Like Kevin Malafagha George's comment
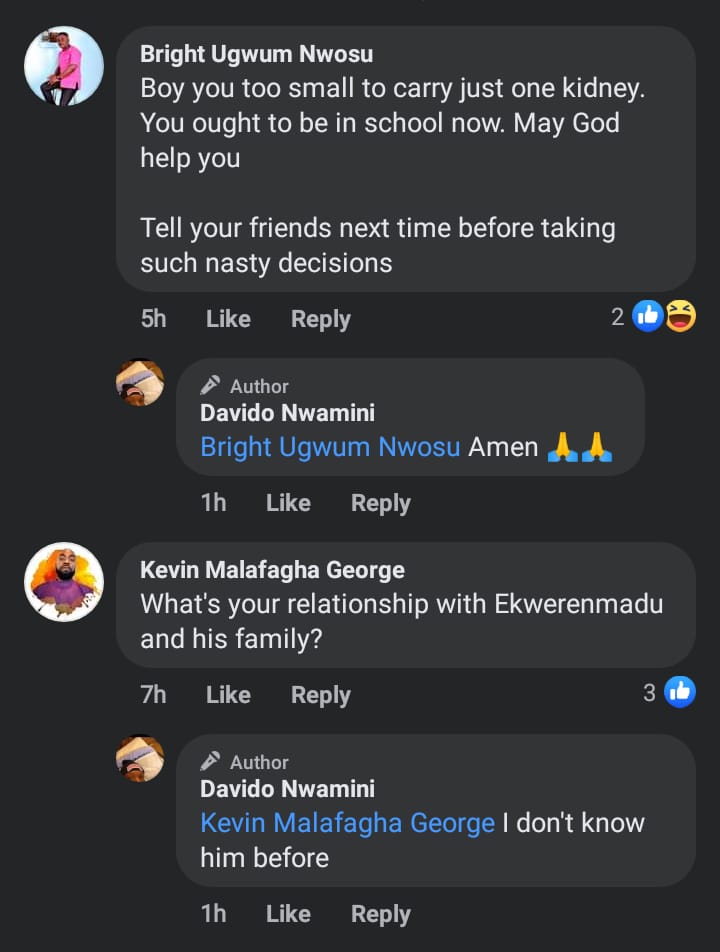Image resolution: width=720 pixels, height=952 pixels. coord(228,695)
